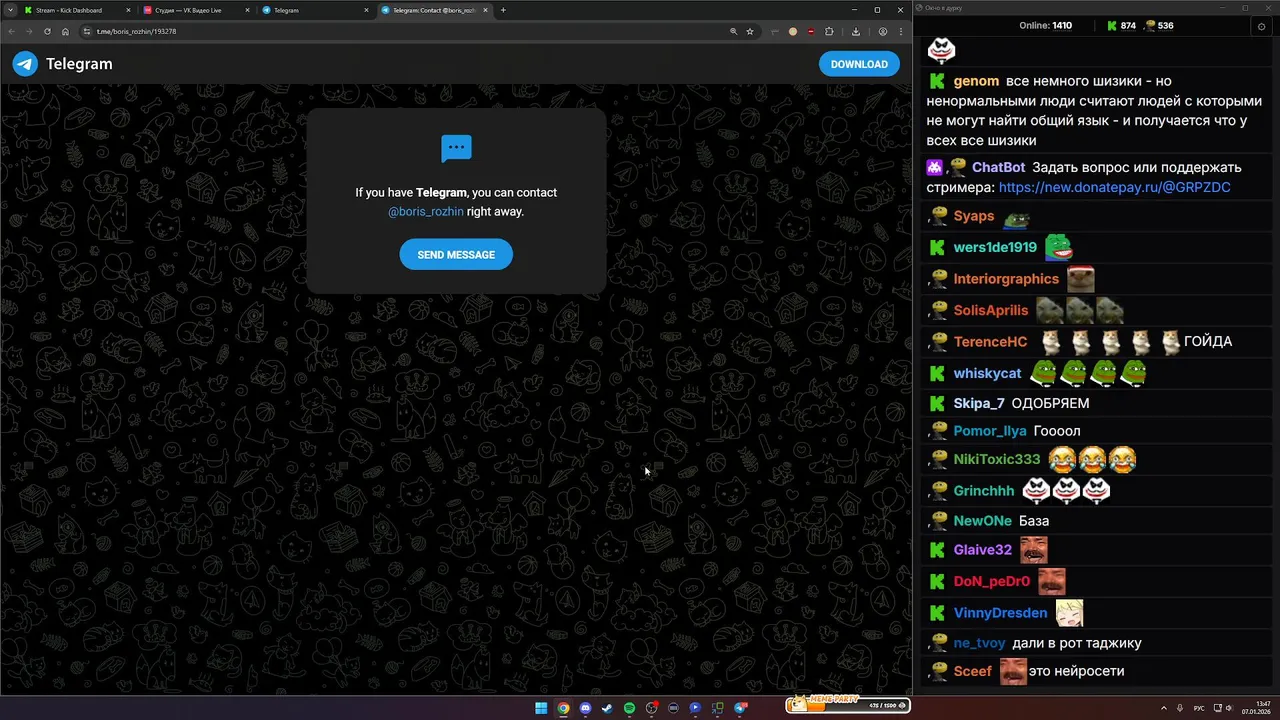Click the address bar with t.me URL
This screenshot has width=1280, height=720.
point(420,31)
